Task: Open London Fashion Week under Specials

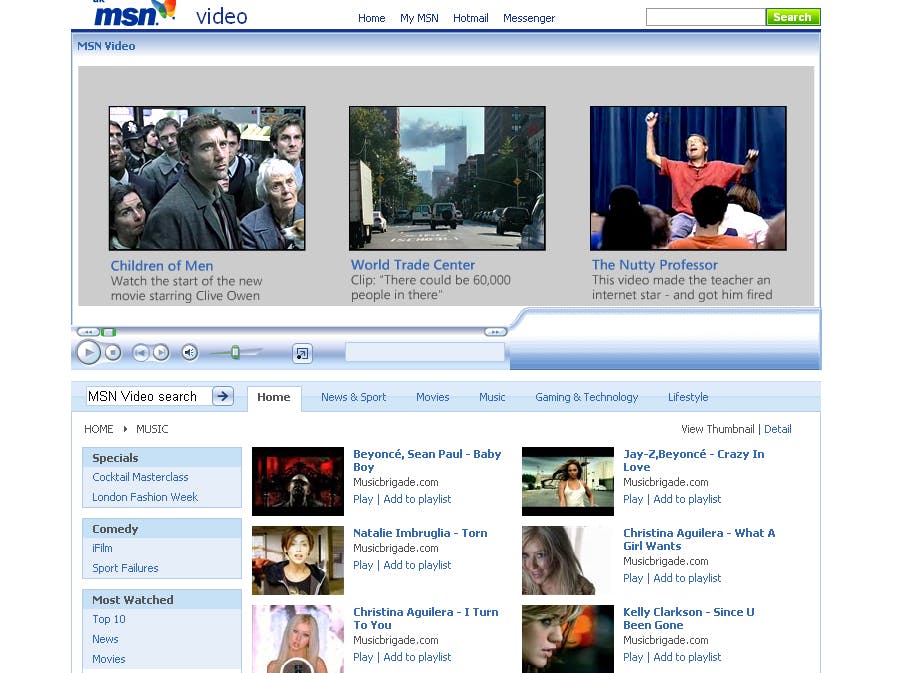Action: (145, 497)
